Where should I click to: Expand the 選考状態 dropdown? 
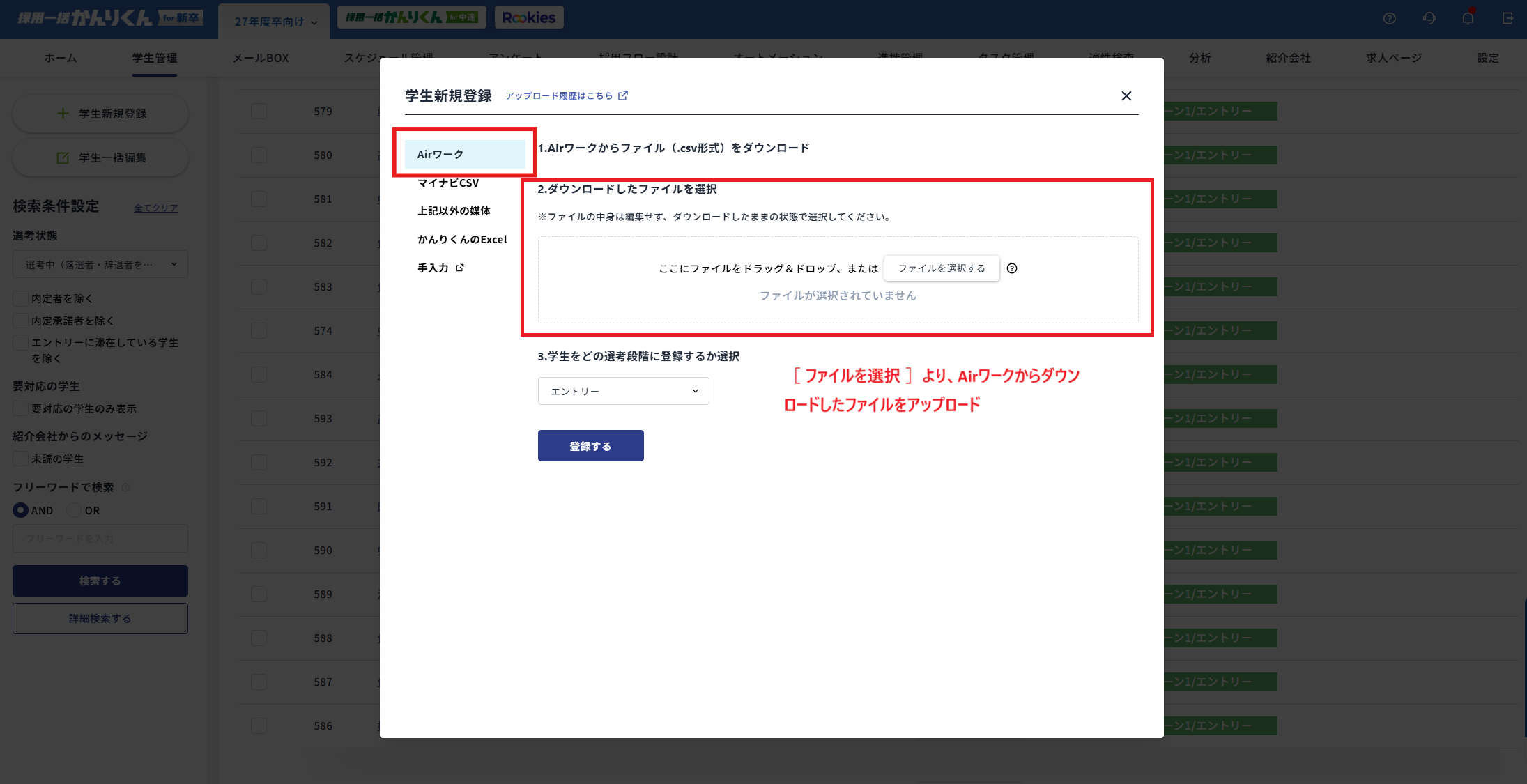[100, 263]
